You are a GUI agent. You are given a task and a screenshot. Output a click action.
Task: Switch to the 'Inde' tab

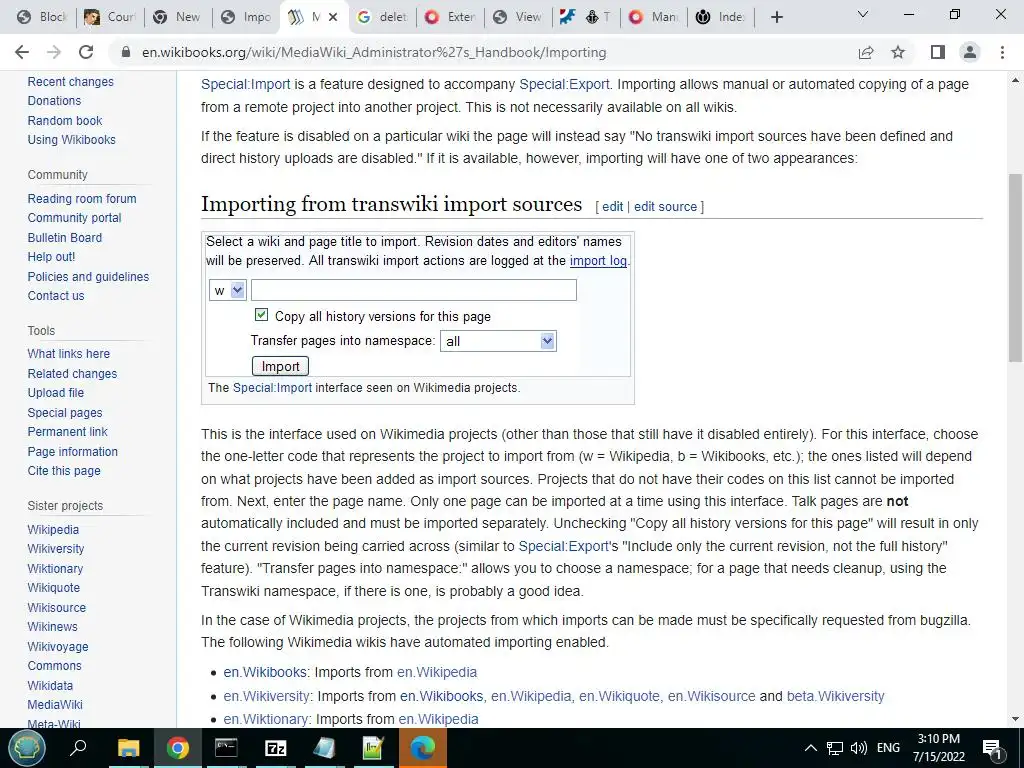721,17
